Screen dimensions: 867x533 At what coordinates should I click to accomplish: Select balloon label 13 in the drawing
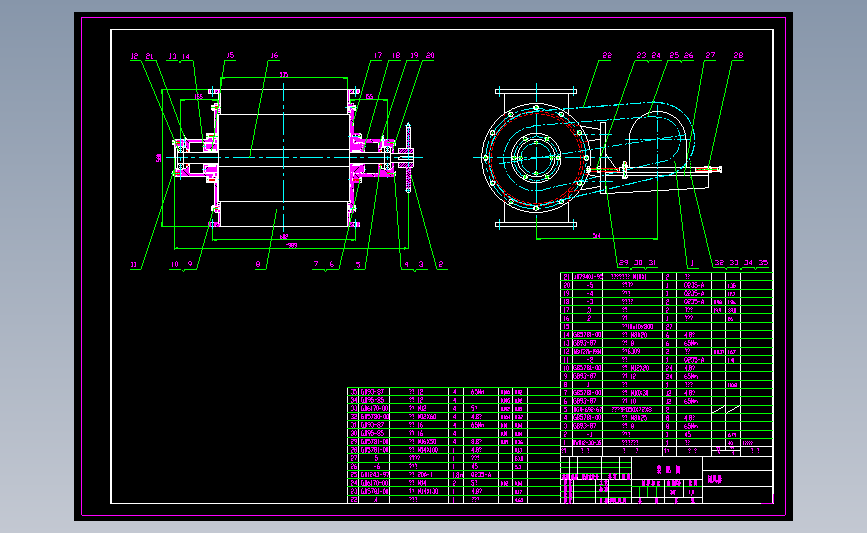[x=173, y=56]
